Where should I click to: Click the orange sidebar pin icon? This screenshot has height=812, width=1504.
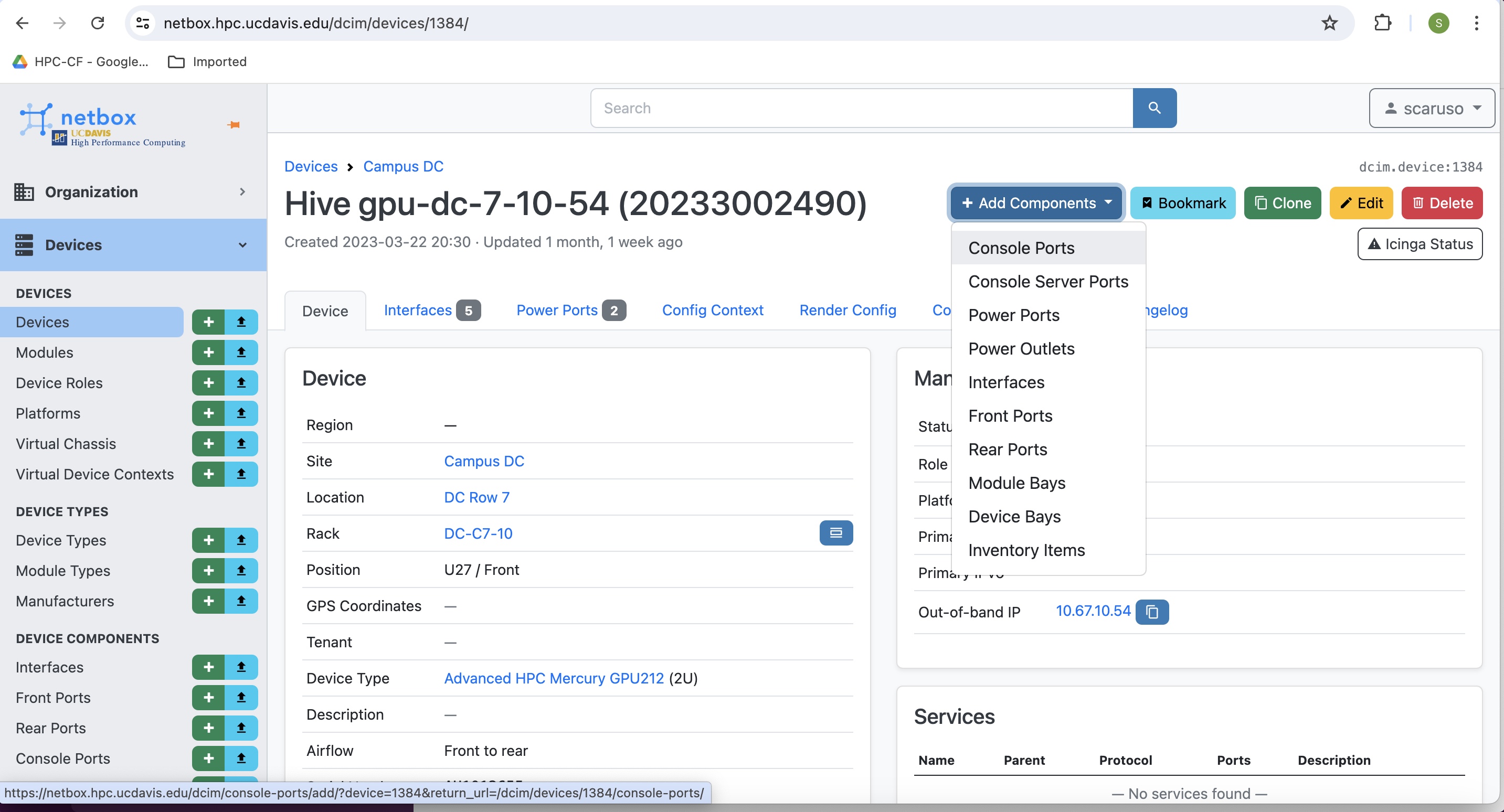[x=234, y=124]
